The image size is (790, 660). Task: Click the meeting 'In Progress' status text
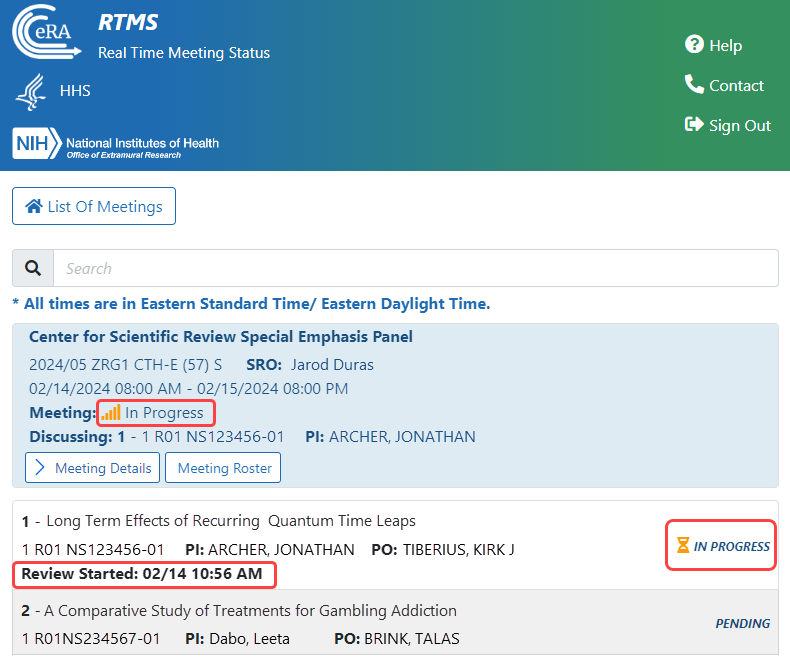(164, 413)
